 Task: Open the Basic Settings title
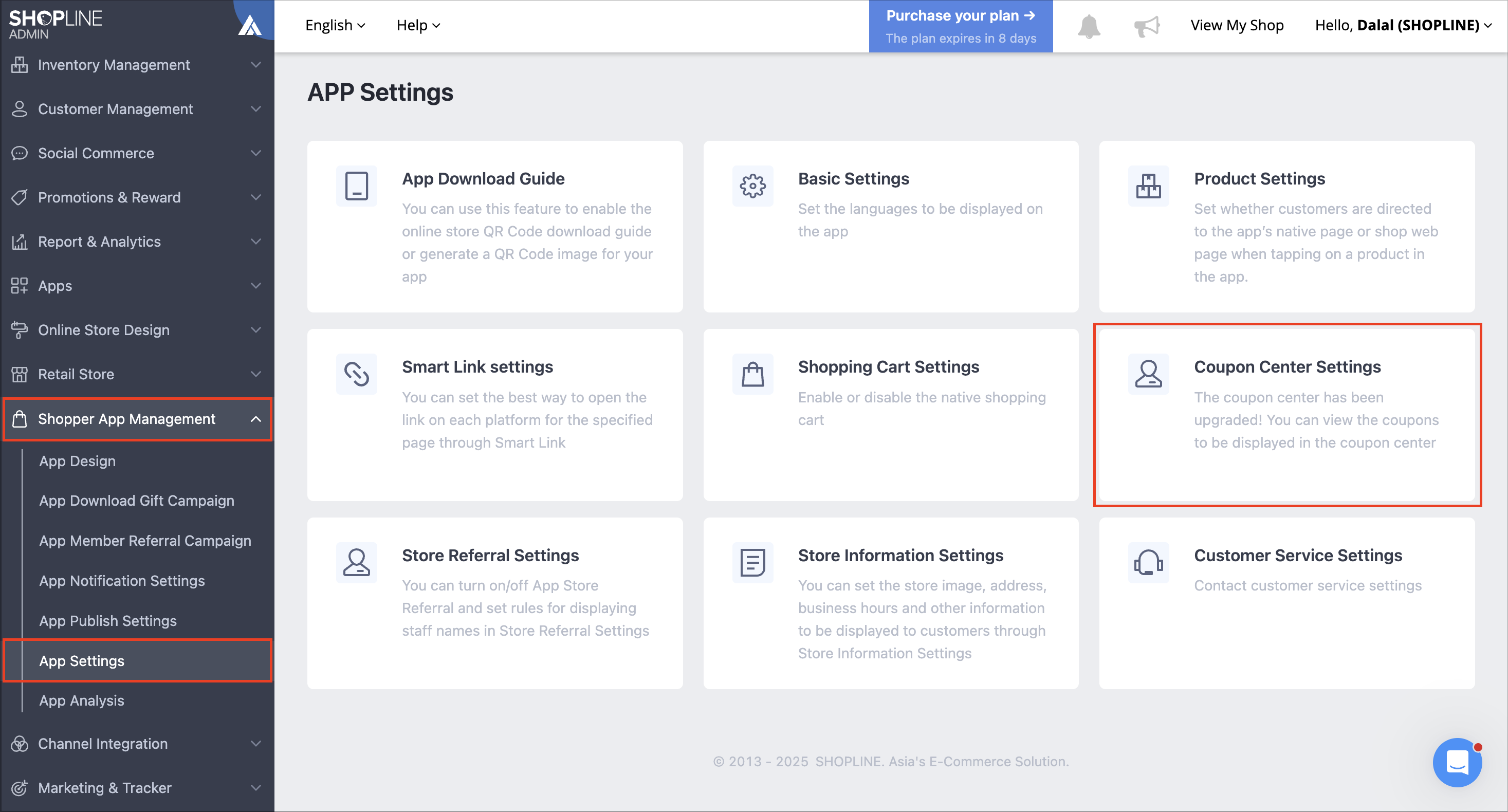(x=854, y=178)
